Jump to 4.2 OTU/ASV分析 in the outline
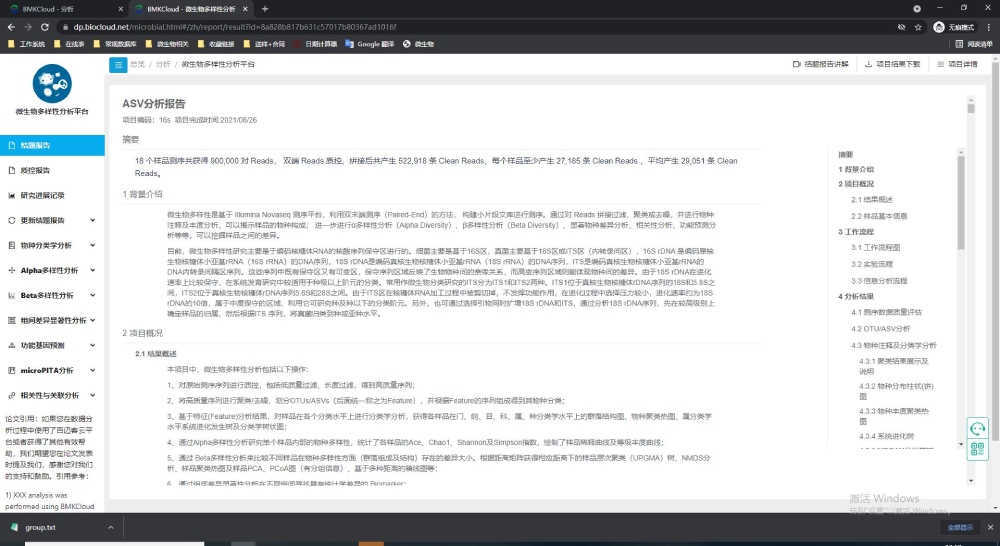 [x=880, y=328]
